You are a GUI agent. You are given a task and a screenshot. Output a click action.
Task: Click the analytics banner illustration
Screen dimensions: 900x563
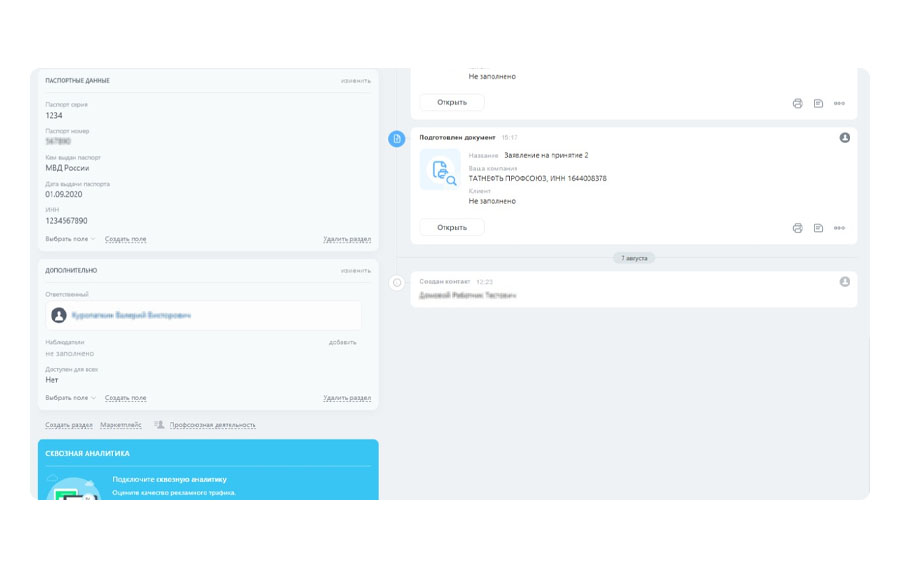tap(73, 488)
